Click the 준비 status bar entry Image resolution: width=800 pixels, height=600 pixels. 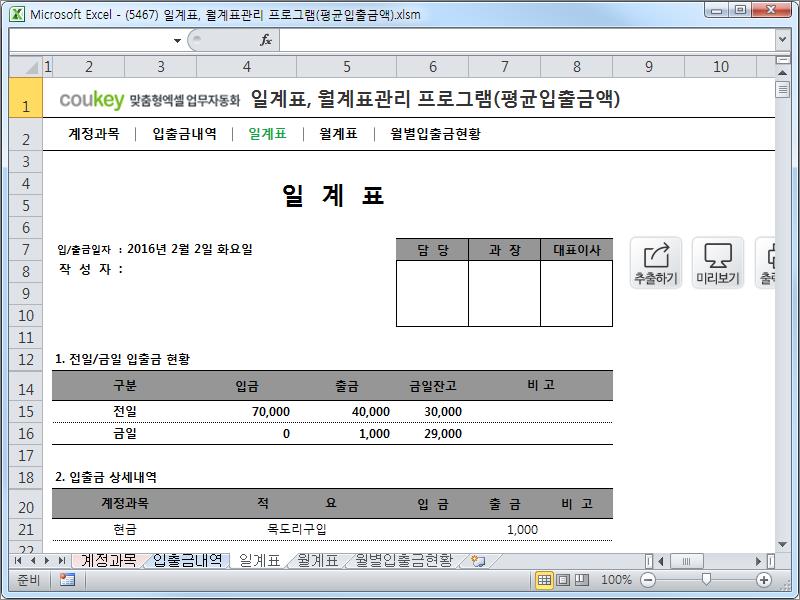(29, 580)
